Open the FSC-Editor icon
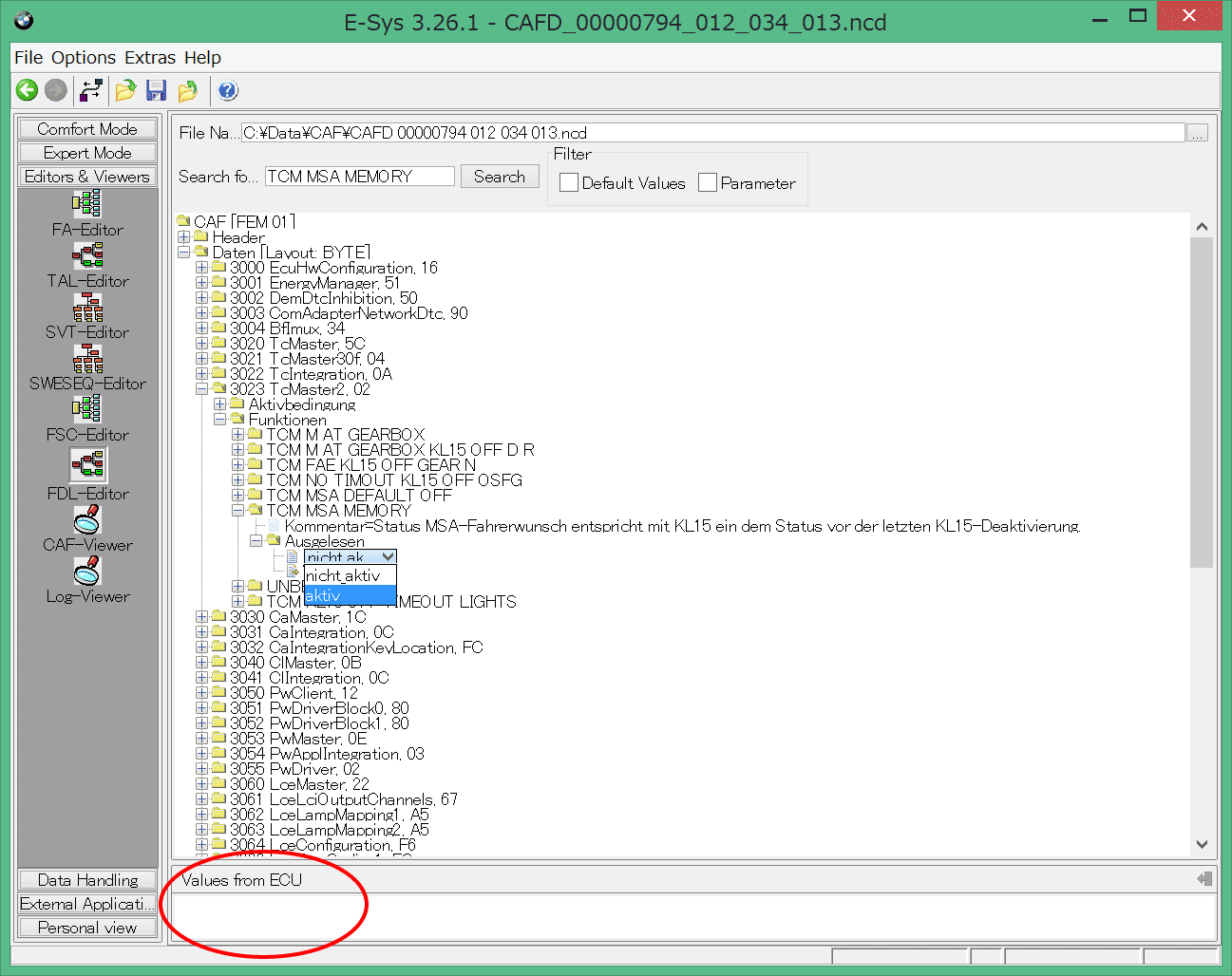The height and width of the screenshot is (976, 1232). tap(87, 408)
